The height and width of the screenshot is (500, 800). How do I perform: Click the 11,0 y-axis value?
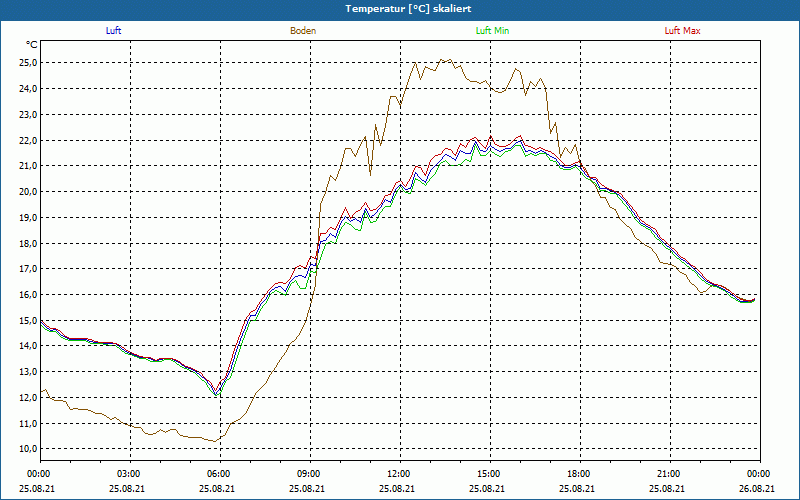click(29, 423)
